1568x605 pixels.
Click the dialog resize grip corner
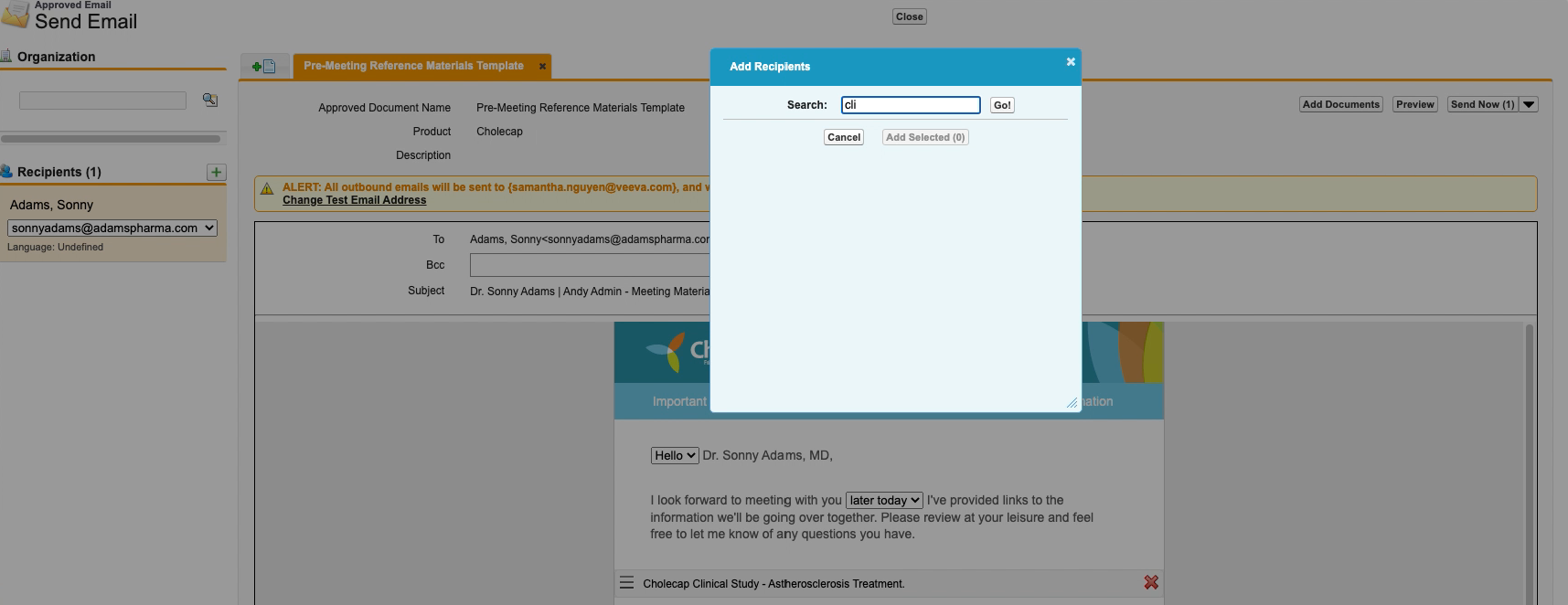pos(1071,402)
